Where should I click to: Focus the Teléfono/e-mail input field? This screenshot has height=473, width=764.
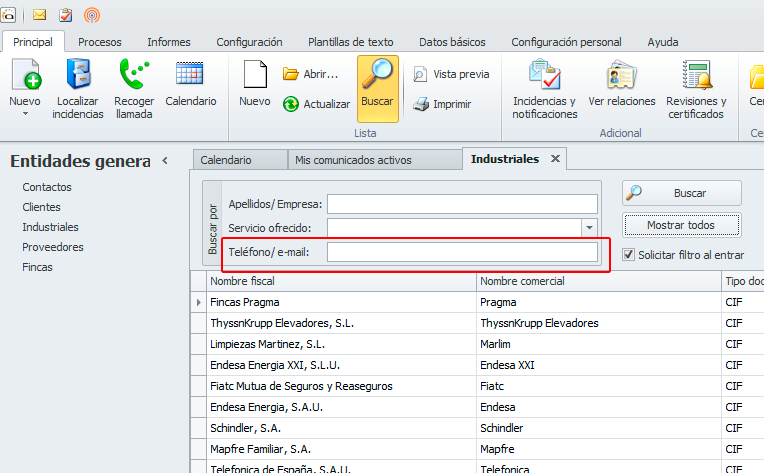tap(462, 252)
